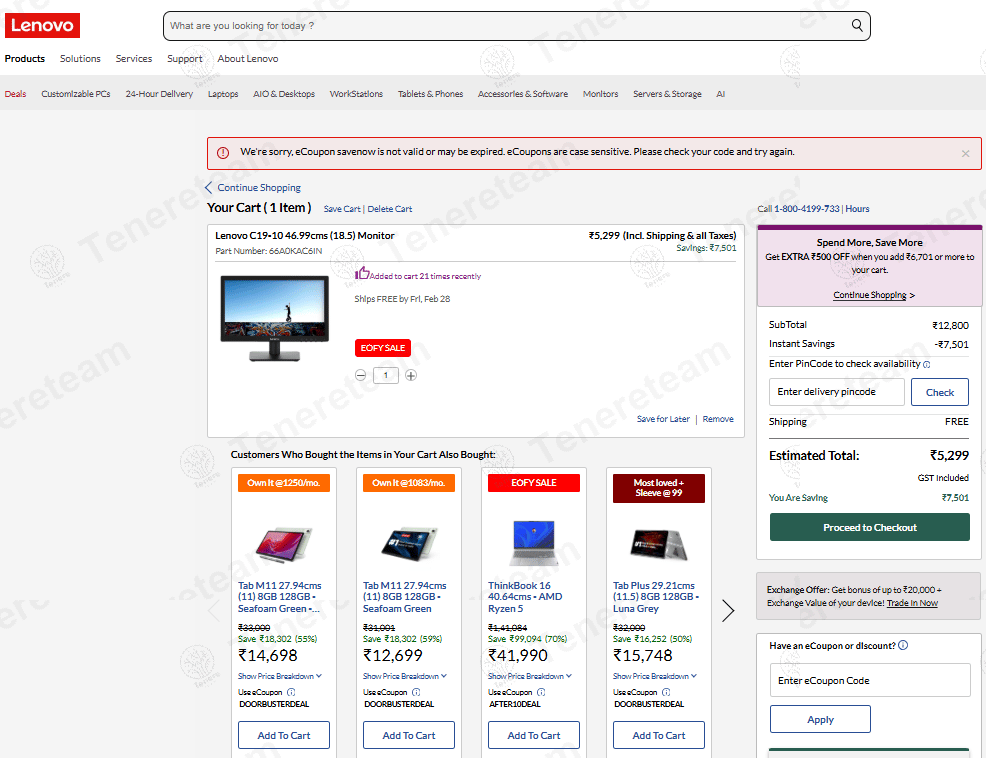Open the AI category

coord(721,94)
